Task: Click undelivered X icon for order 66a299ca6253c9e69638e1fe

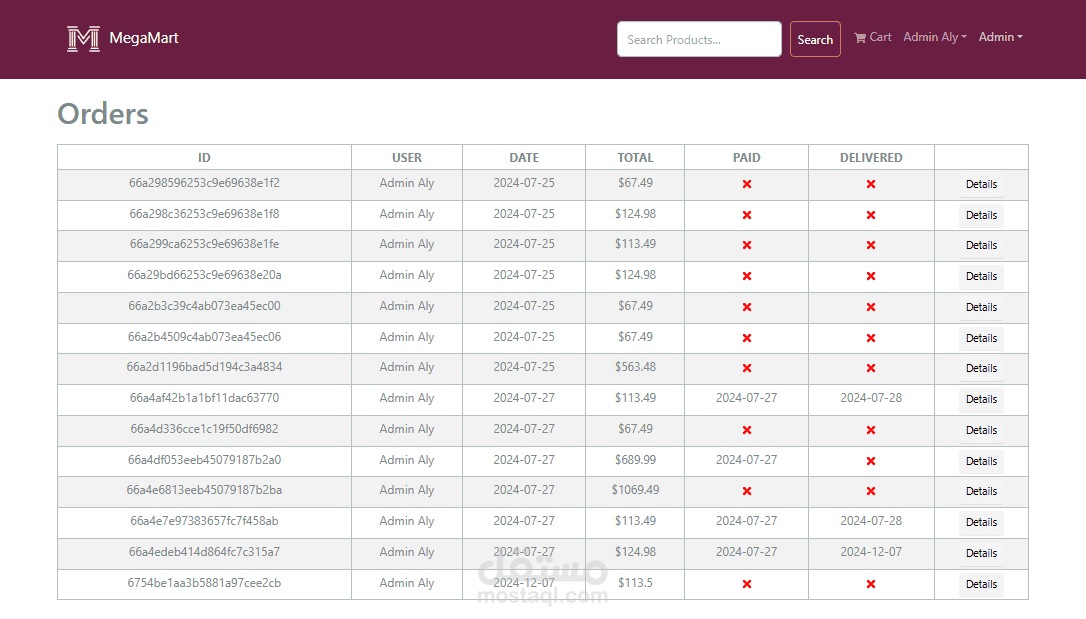Action: [x=871, y=245]
